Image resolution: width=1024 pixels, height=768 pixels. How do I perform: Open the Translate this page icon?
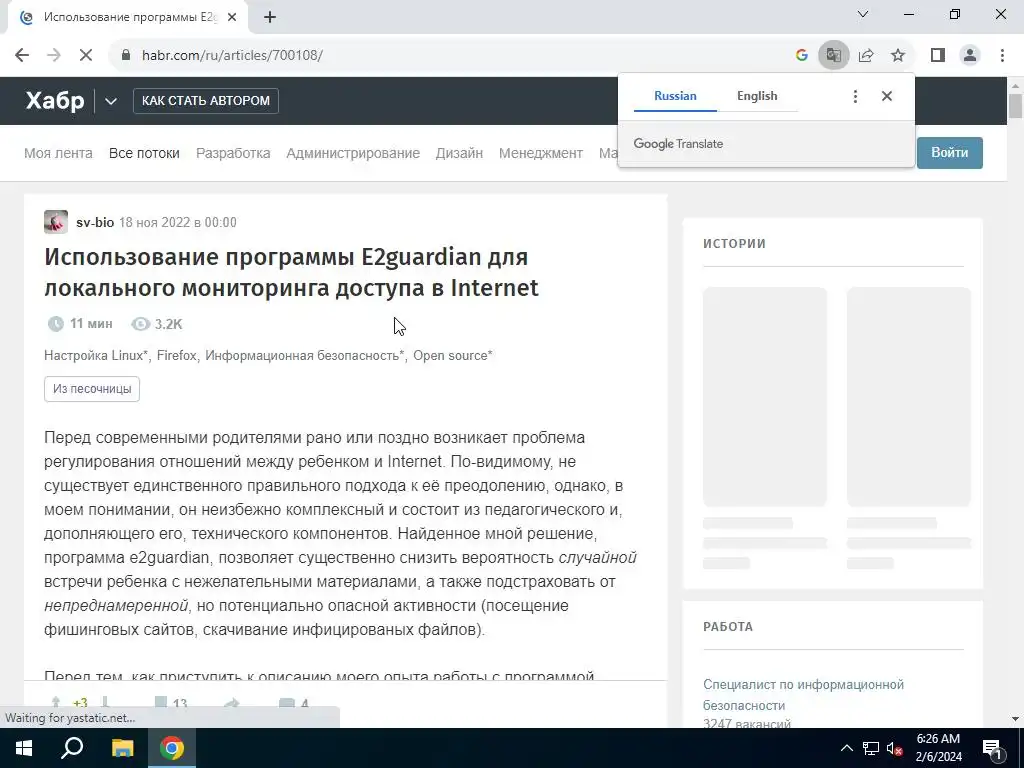833,56
